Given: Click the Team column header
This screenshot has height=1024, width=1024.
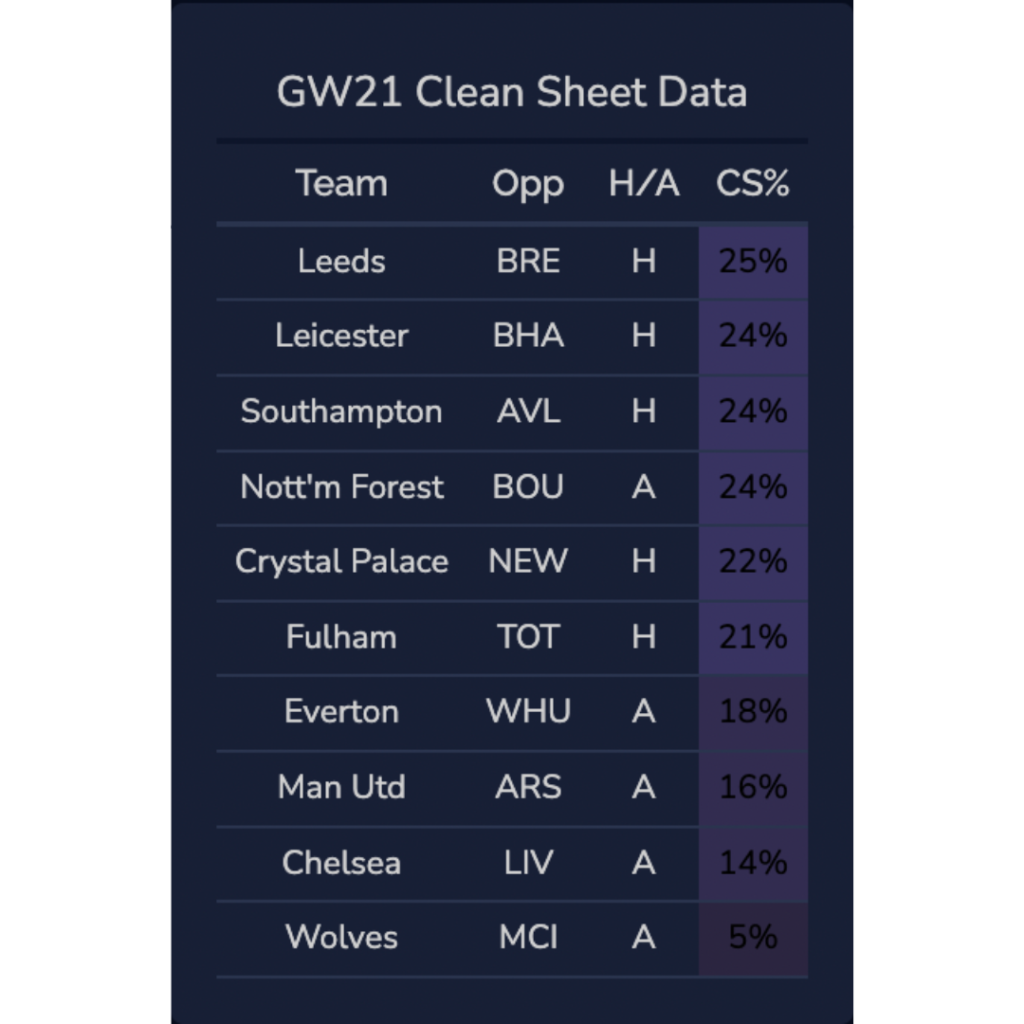Looking at the screenshot, I should click(341, 184).
